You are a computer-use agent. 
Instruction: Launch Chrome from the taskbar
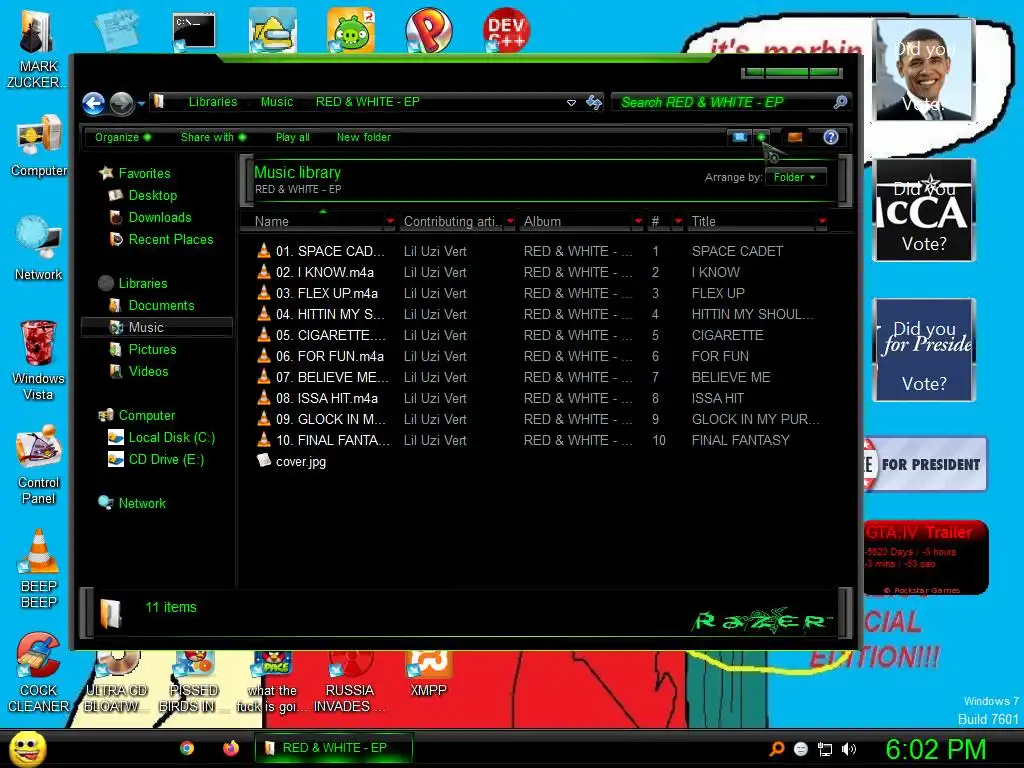(x=187, y=748)
